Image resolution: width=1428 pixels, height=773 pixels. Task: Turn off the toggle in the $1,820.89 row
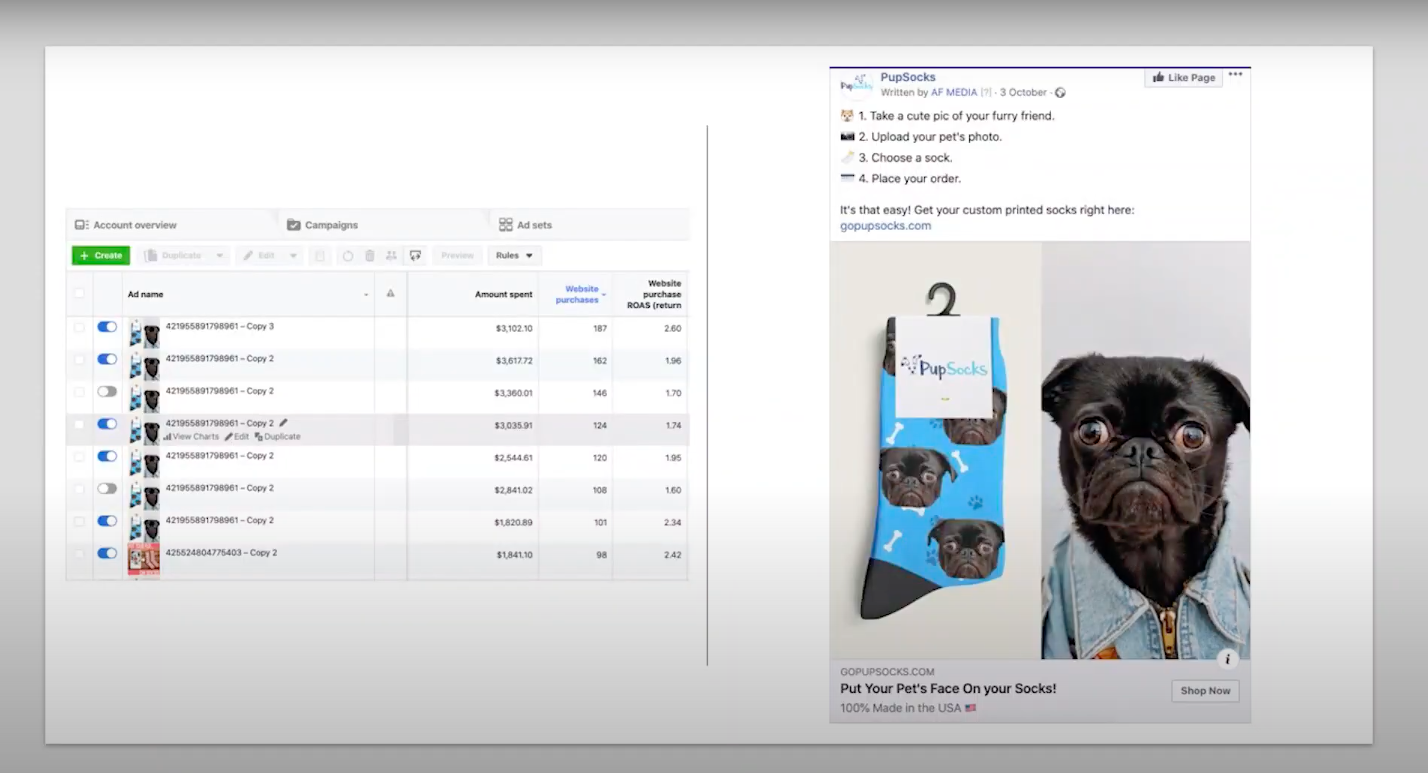click(107, 521)
